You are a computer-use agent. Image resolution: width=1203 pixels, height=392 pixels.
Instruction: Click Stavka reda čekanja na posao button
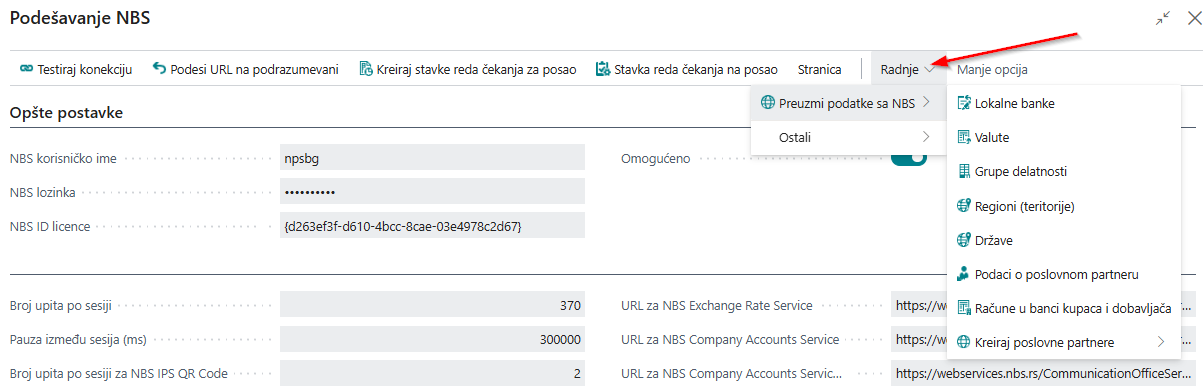coord(686,70)
